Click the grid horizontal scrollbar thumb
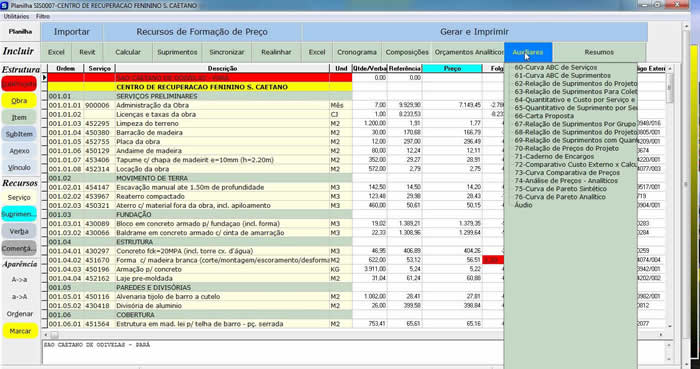The width and height of the screenshot is (700, 369). point(54,334)
